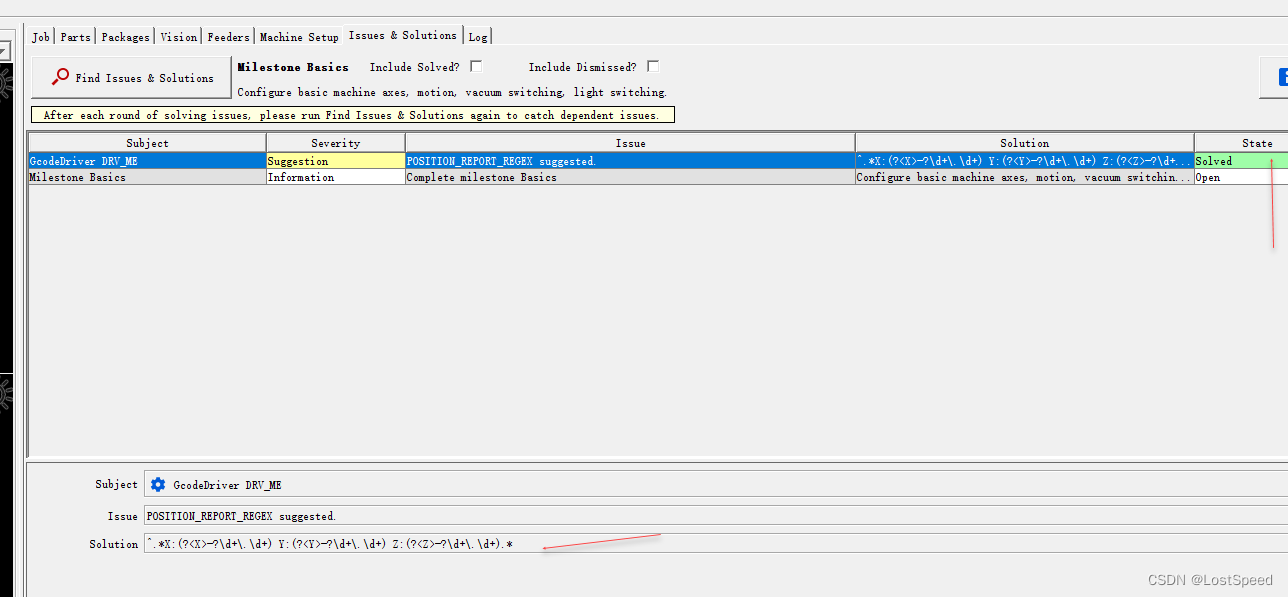Enable the Include Dismissed? checkbox
Viewport: 1288px width, 597px height.
point(653,65)
